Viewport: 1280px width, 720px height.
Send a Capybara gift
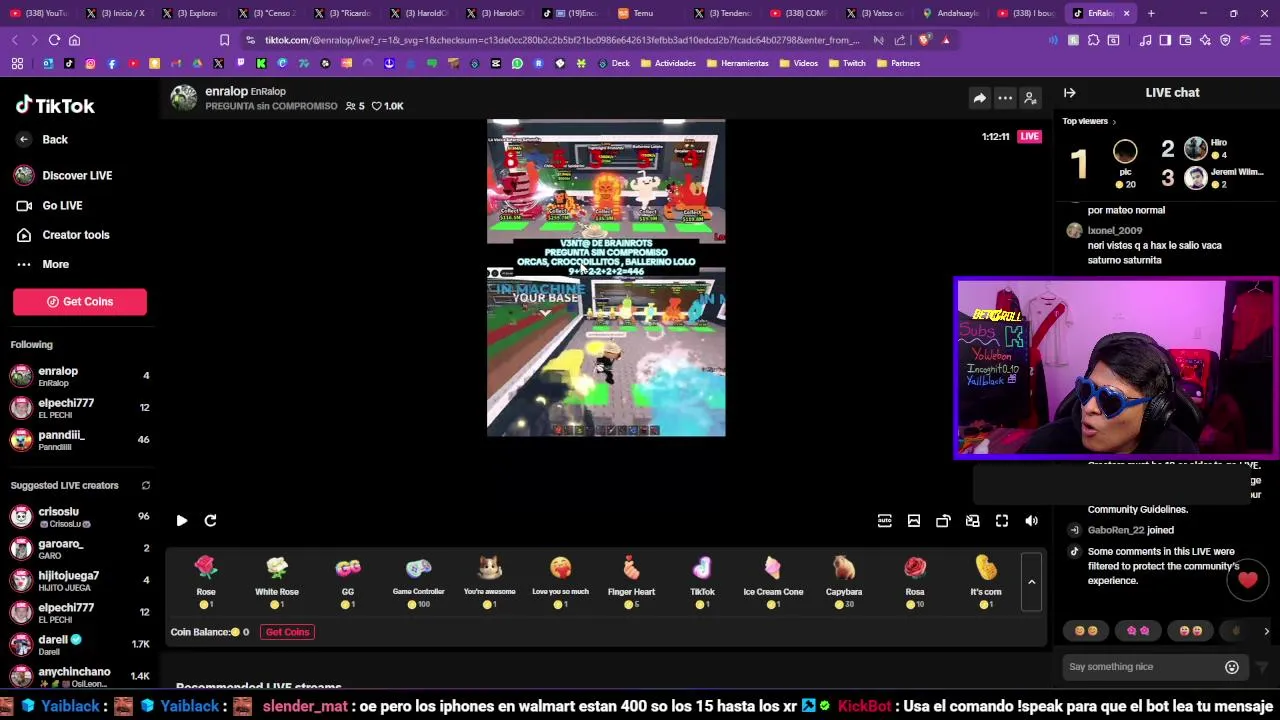coord(844,582)
